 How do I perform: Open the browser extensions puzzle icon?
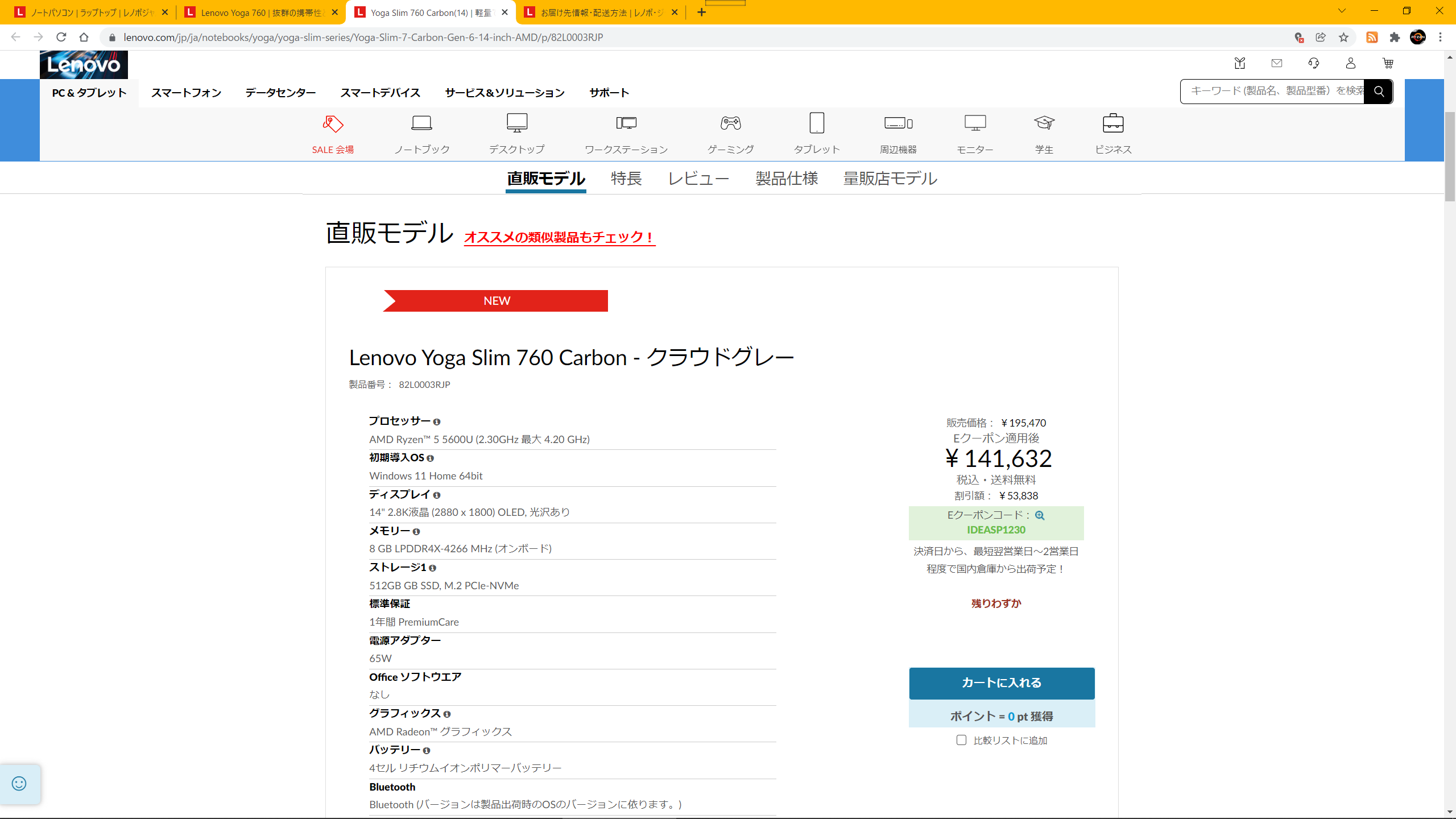pos(1395,38)
